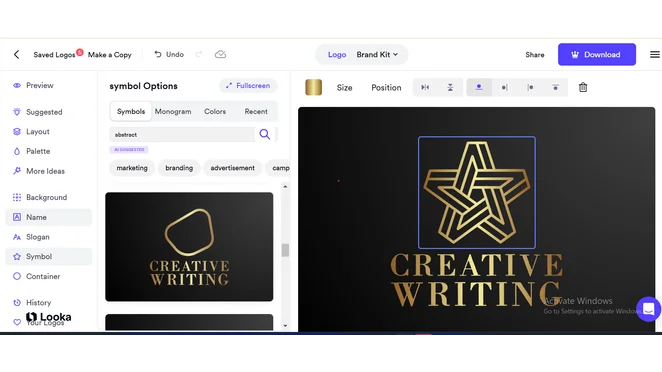Open the Colors tab

(215, 111)
